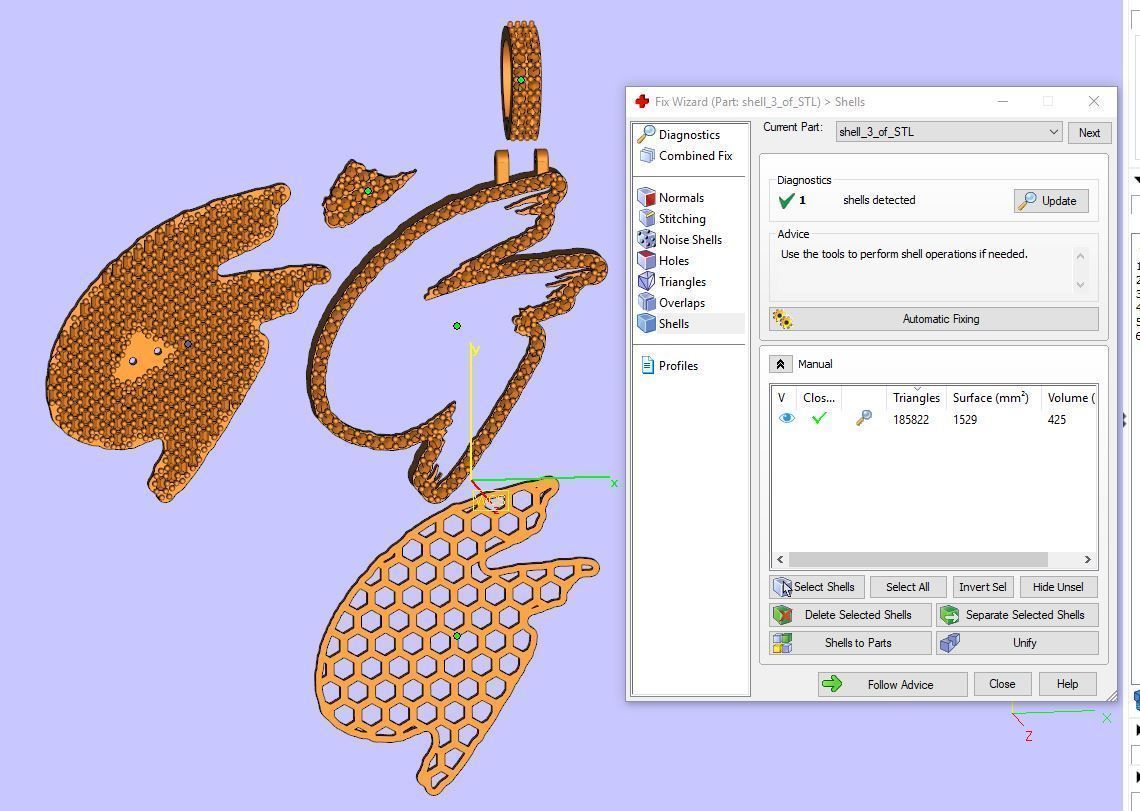The height and width of the screenshot is (811, 1140).
Task: Click the 1529 surface value
Action: click(965, 420)
